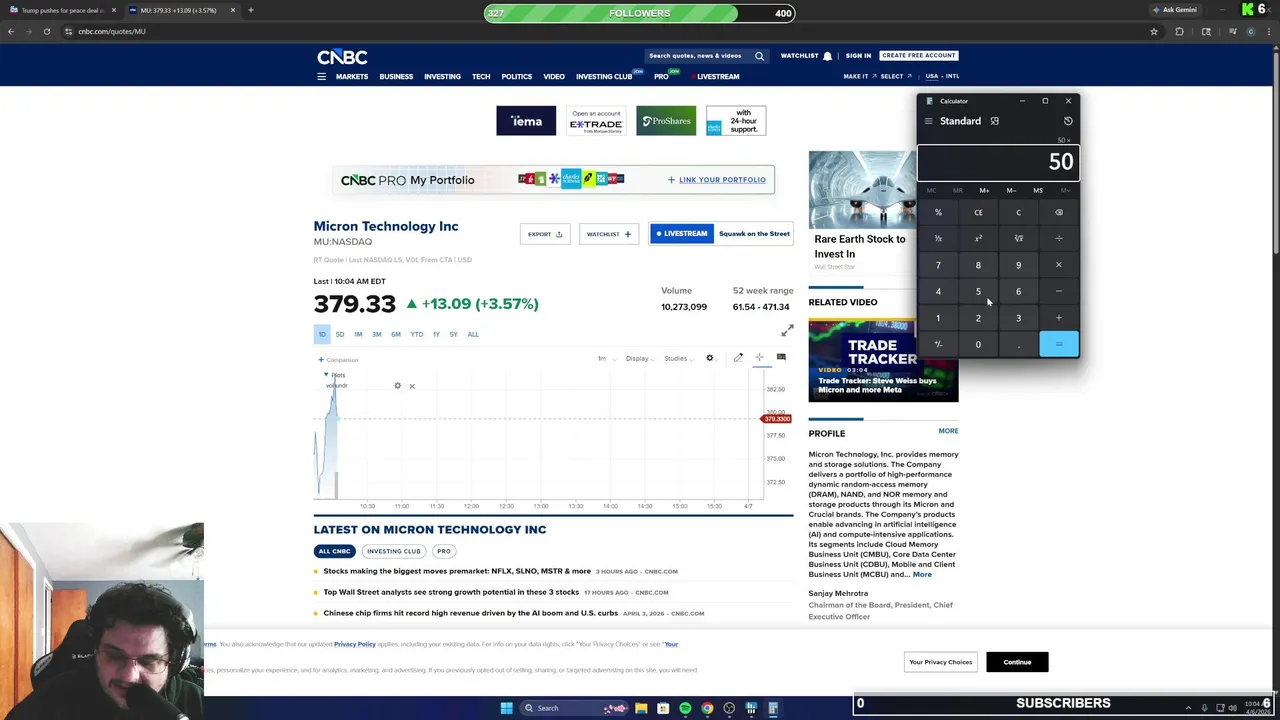Collapse the Plots disclosure triangle
The image size is (1280, 720).
pos(326,374)
